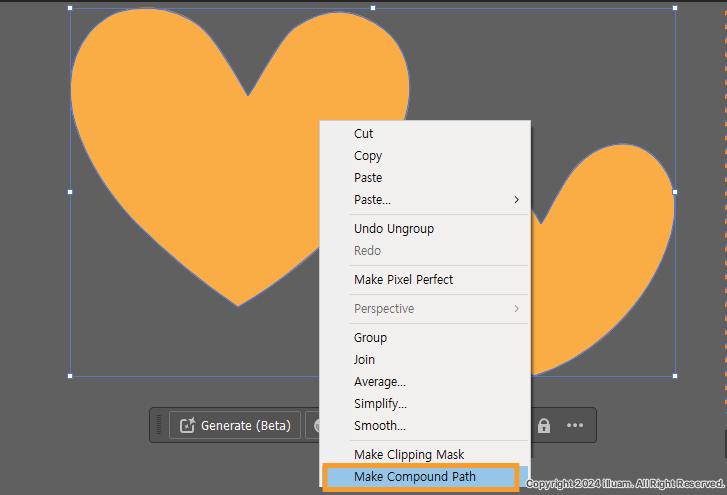727x495 pixels.
Task: Select Copy from the context menu
Action: click(x=425, y=156)
